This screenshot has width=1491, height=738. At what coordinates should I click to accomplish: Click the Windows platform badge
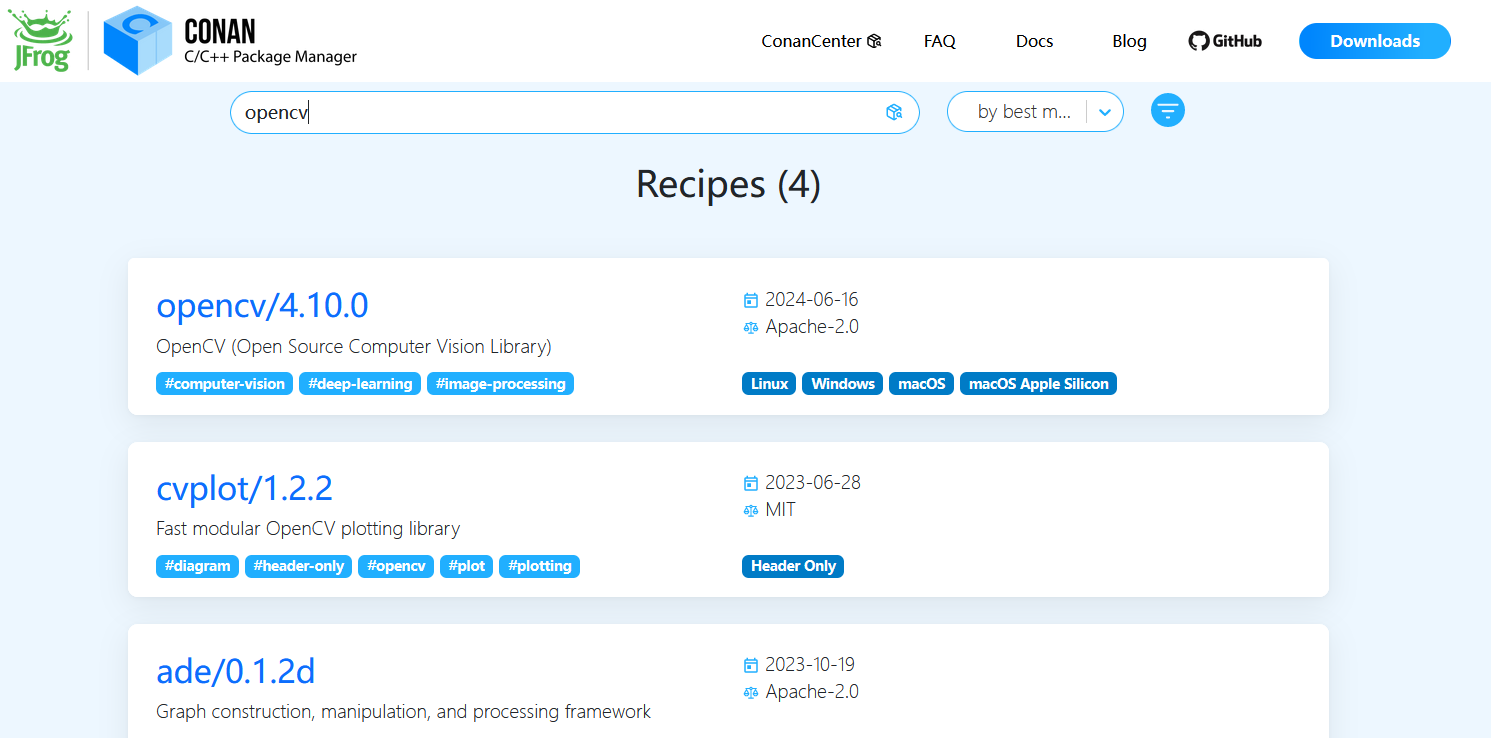(x=843, y=384)
